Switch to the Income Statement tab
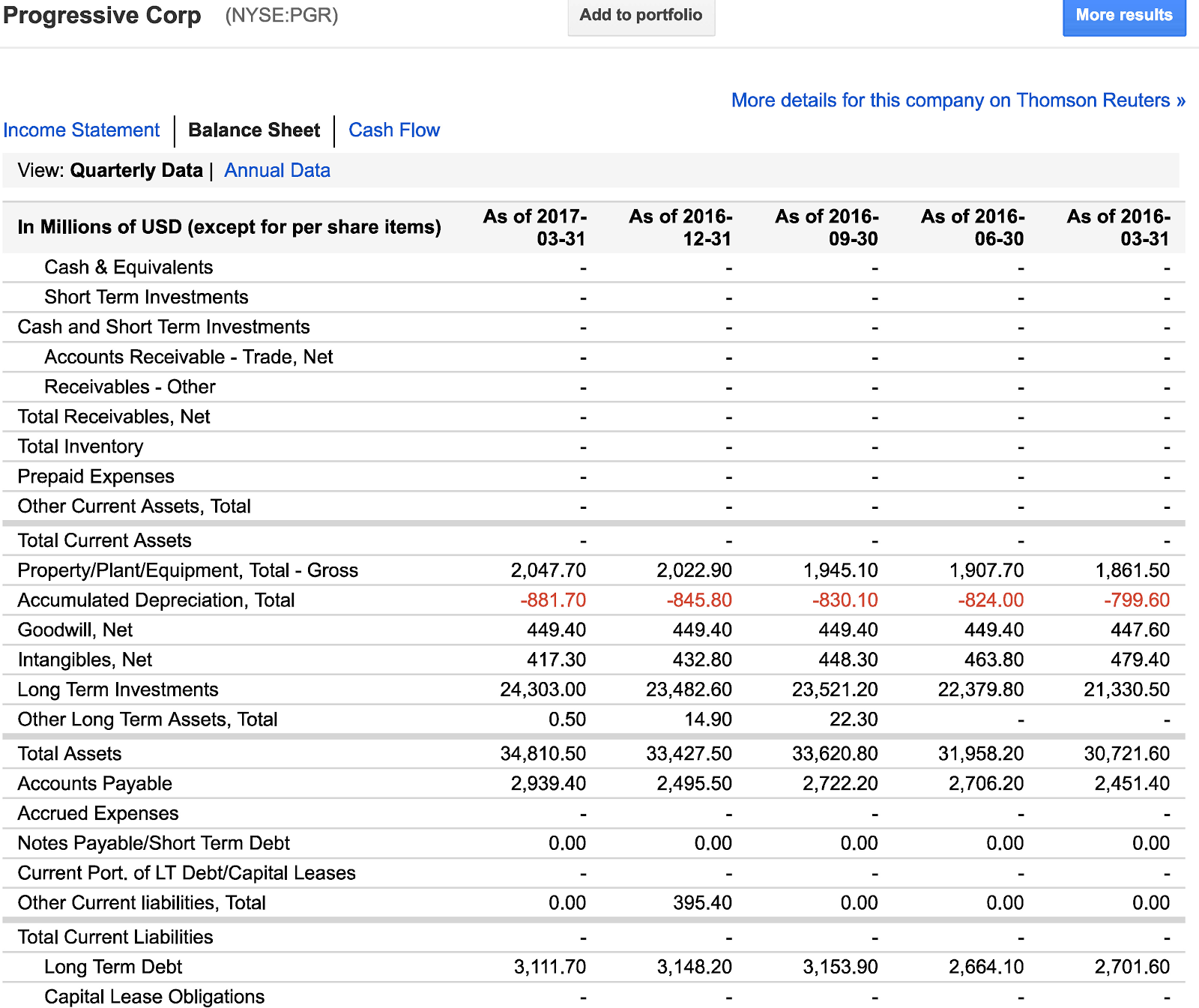This screenshot has width=1199, height=1008. (x=82, y=130)
